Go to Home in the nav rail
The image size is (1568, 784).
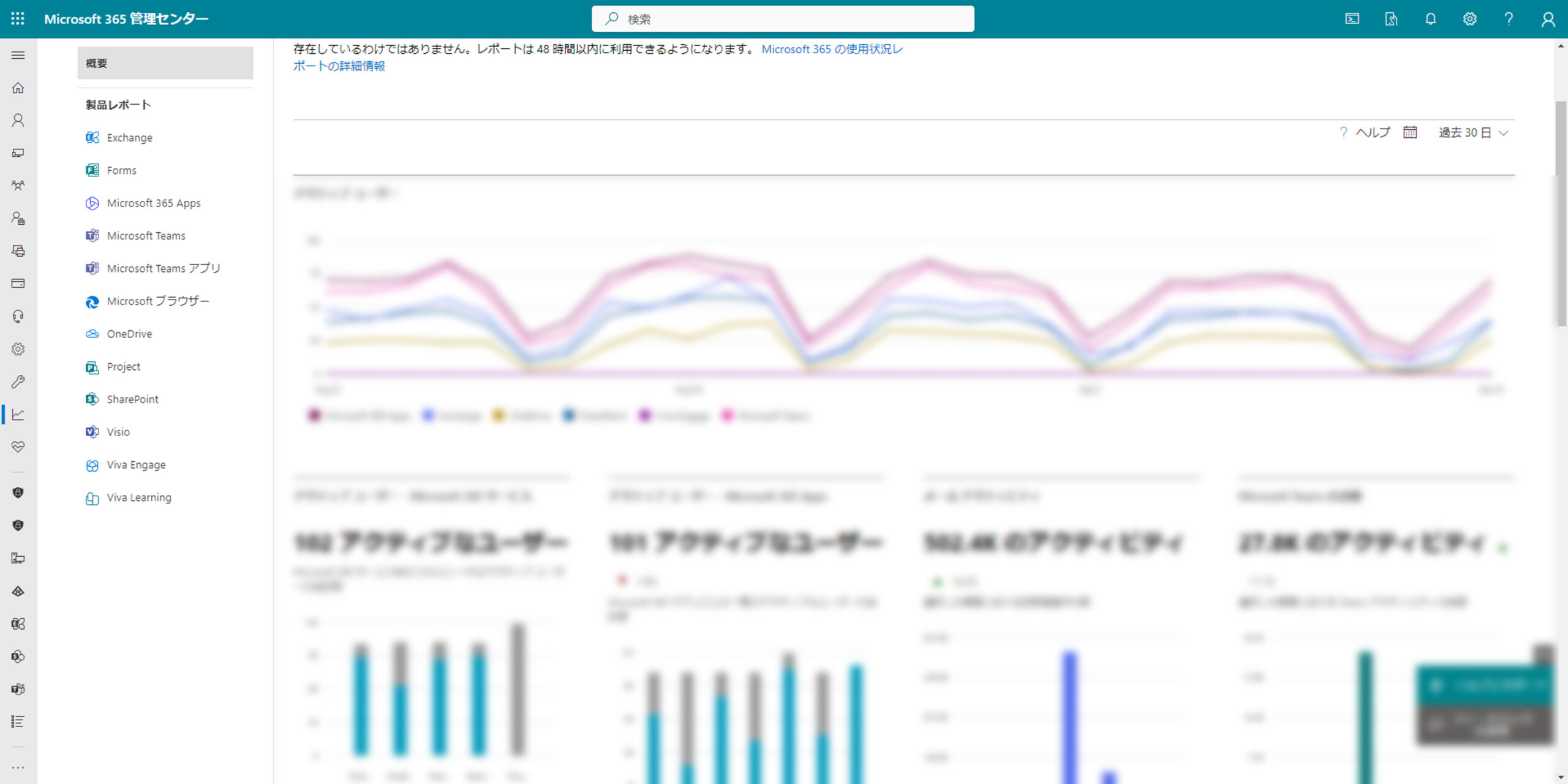18,88
